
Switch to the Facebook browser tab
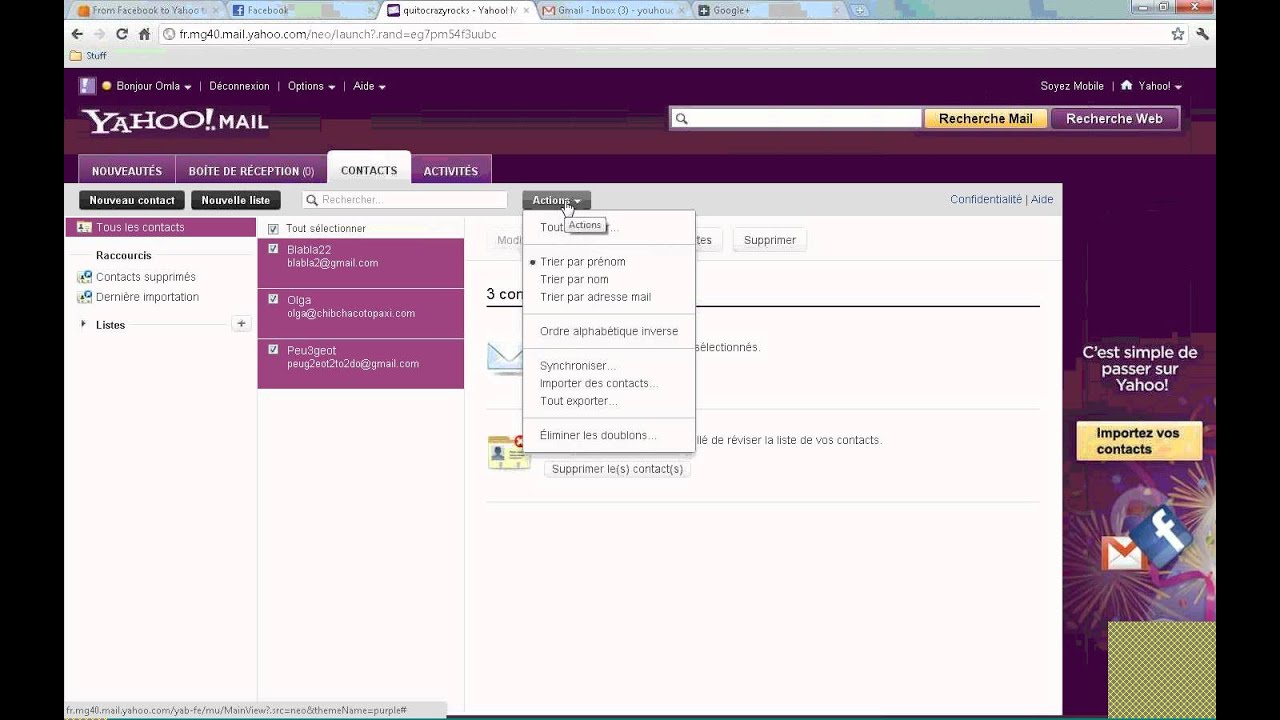coord(300,10)
